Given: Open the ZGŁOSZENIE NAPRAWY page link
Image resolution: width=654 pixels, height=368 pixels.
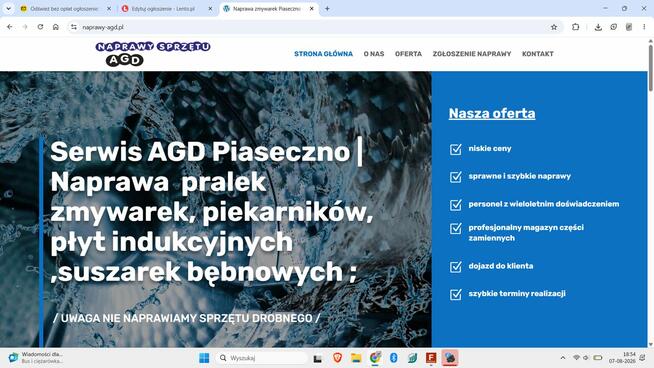Looking at the screenshot, I should click(x=472, y=54).
